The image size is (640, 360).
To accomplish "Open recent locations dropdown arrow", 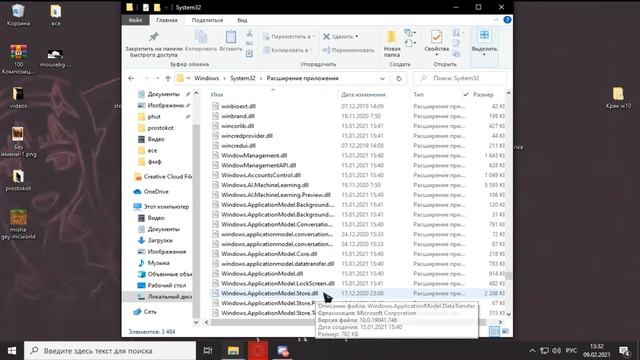I will (x=158, y=78).
